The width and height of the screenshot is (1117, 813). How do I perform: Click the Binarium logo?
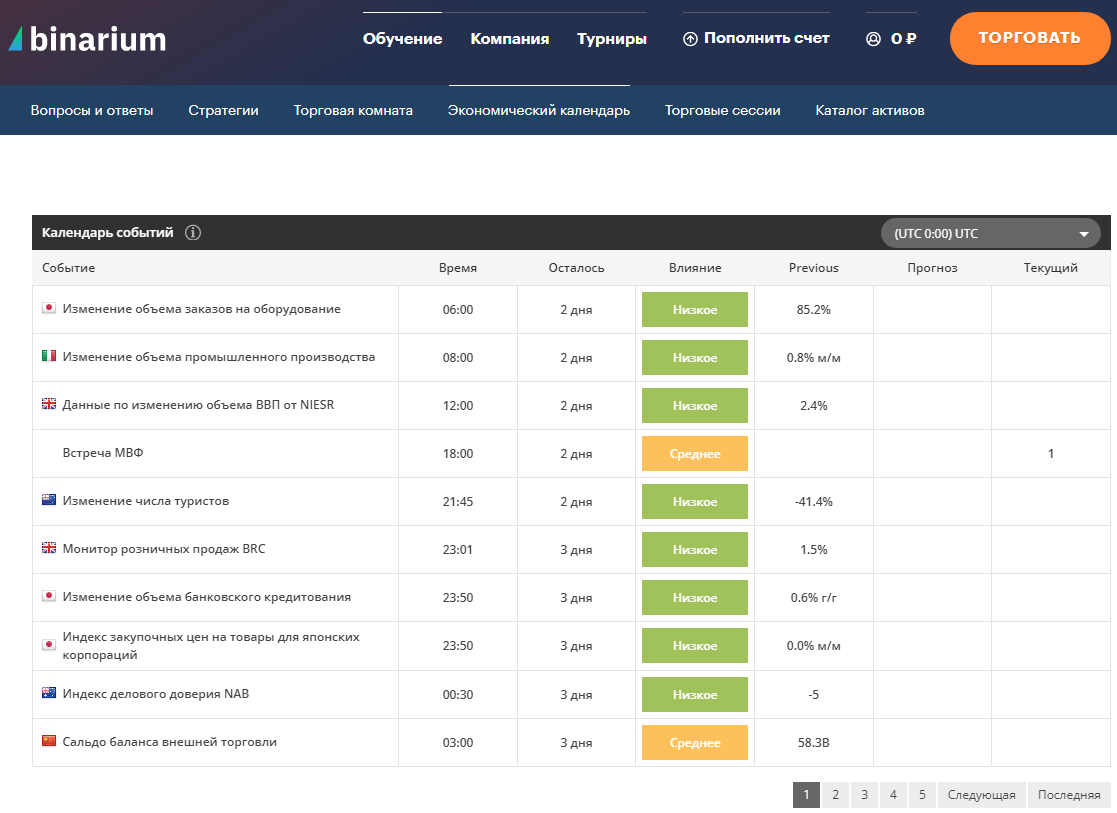[88, 39]
